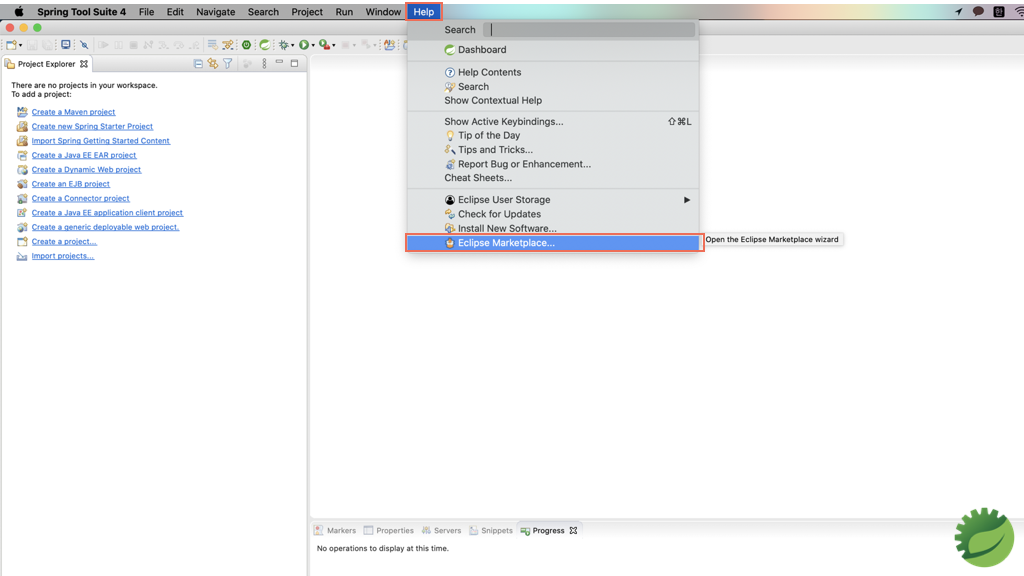Select Eclipse Marketplace... entry
Screen dimensions: 1024x576
(x=553, y=243)
